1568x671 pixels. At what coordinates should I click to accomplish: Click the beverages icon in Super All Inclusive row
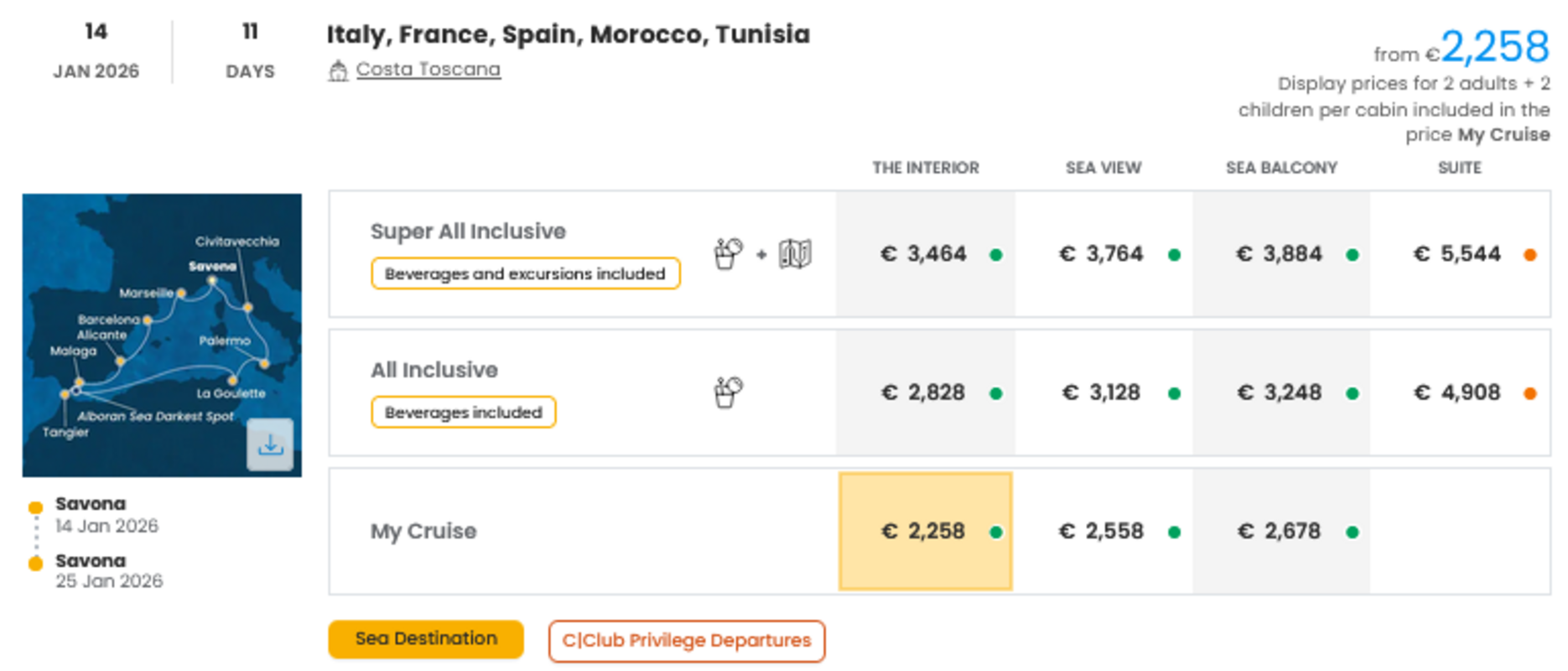[728, 252]
